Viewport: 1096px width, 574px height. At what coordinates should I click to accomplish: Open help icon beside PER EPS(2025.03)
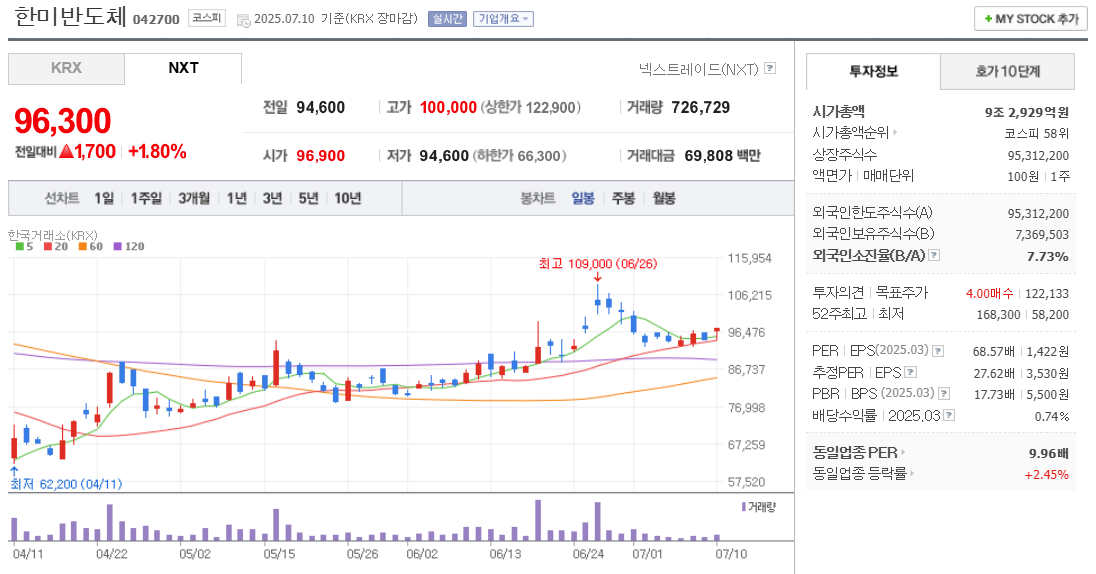(x=938, y=351)
